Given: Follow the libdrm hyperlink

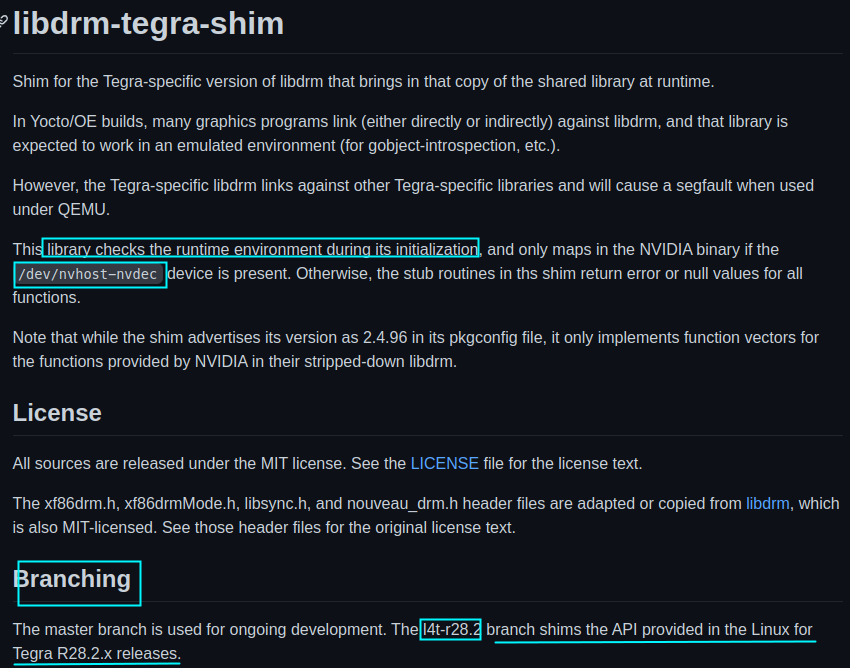Looking at the screenshot, I should pos(768,504).
